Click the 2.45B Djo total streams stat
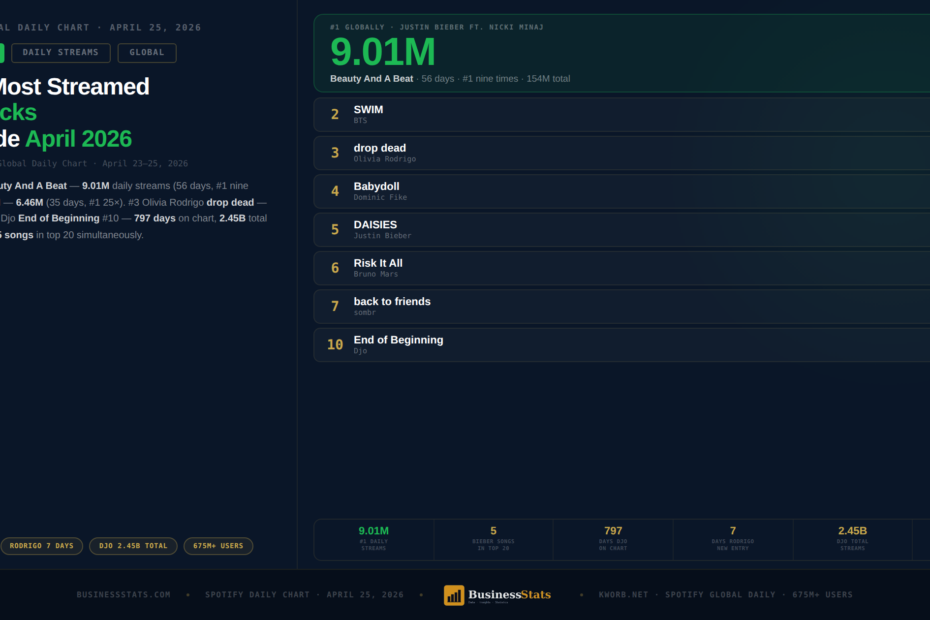This screenshot has width=930, height=620. [852, 539]
